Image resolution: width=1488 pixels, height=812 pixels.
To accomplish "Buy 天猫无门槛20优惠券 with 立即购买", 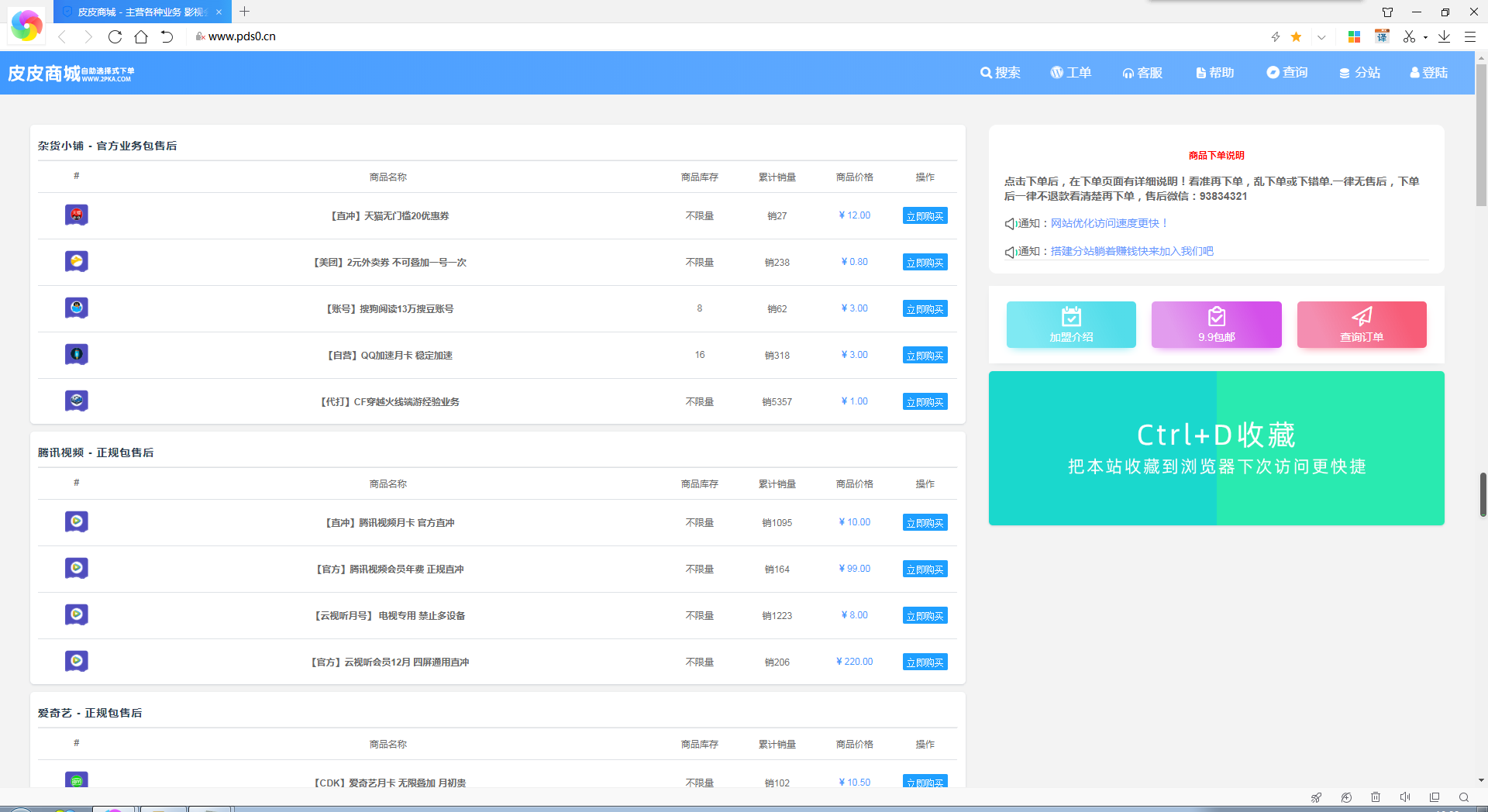I will coord(925,215).
